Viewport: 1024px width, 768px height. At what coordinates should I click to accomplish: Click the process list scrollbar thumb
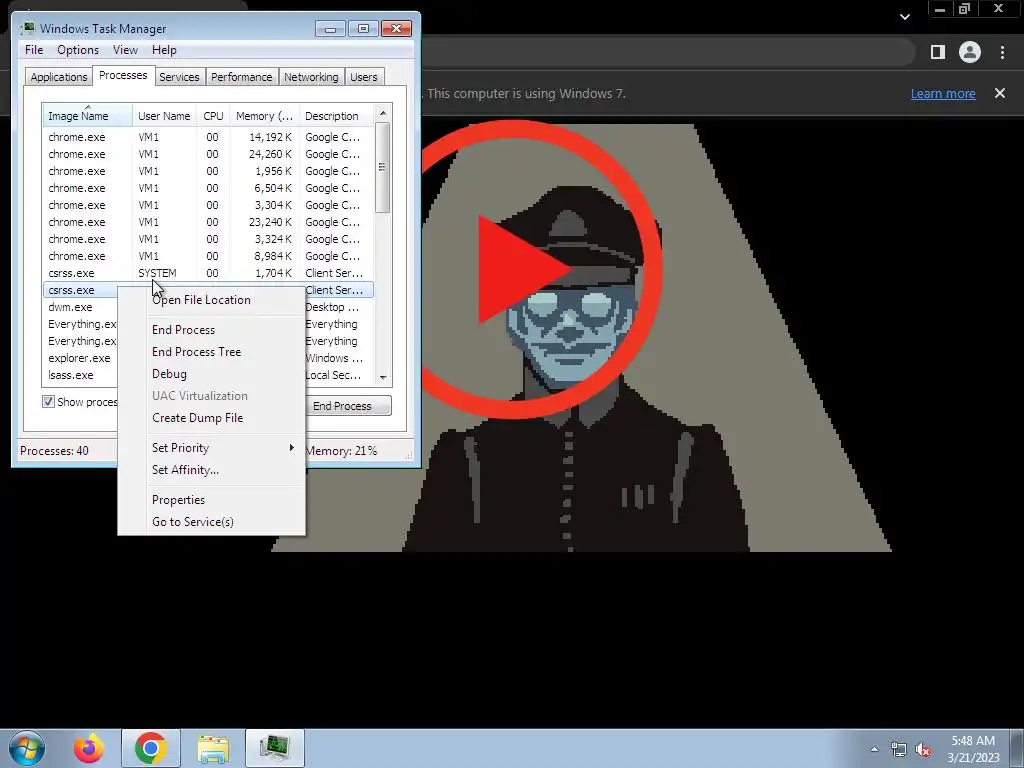pos(383,167)
